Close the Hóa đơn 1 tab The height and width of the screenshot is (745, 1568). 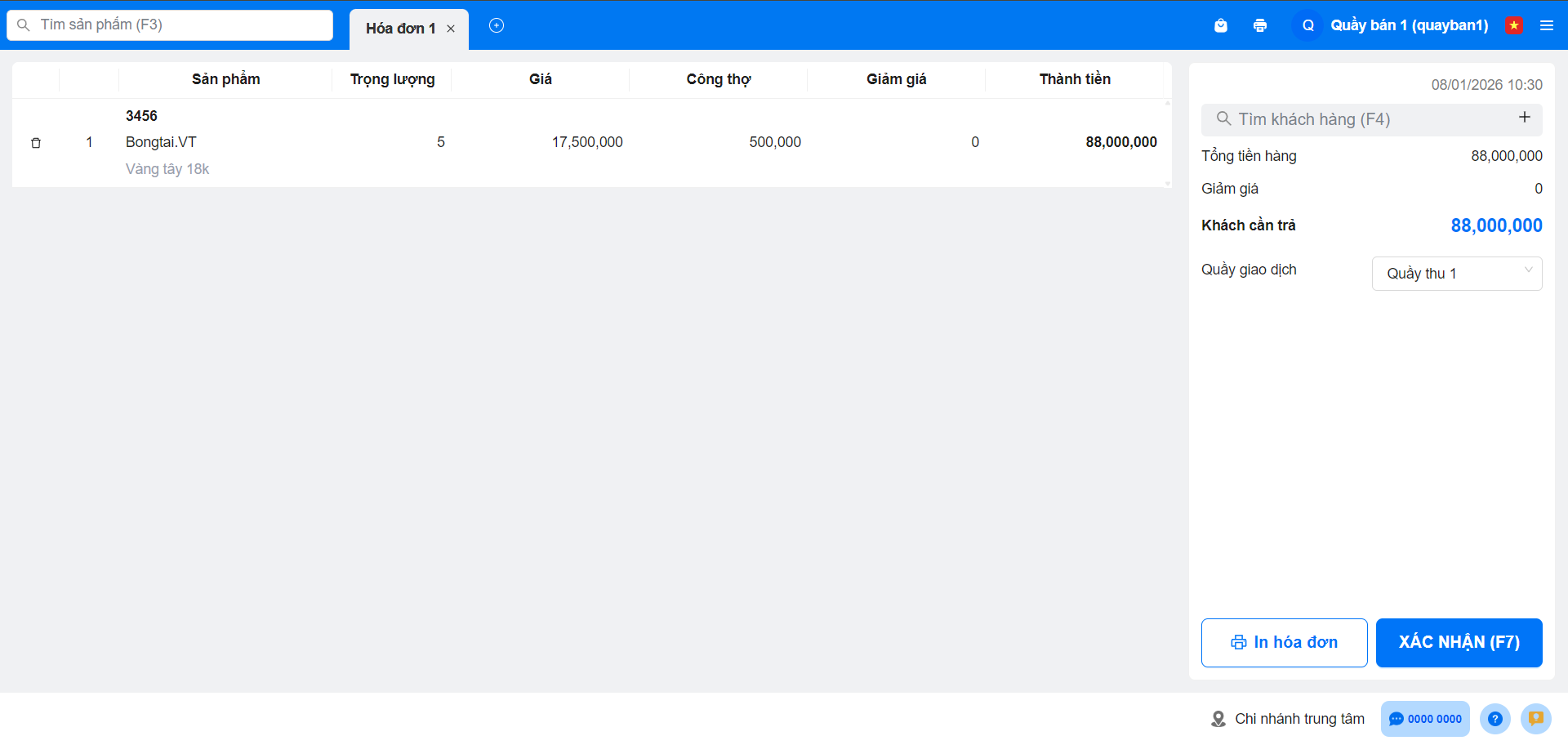point(451,29)
